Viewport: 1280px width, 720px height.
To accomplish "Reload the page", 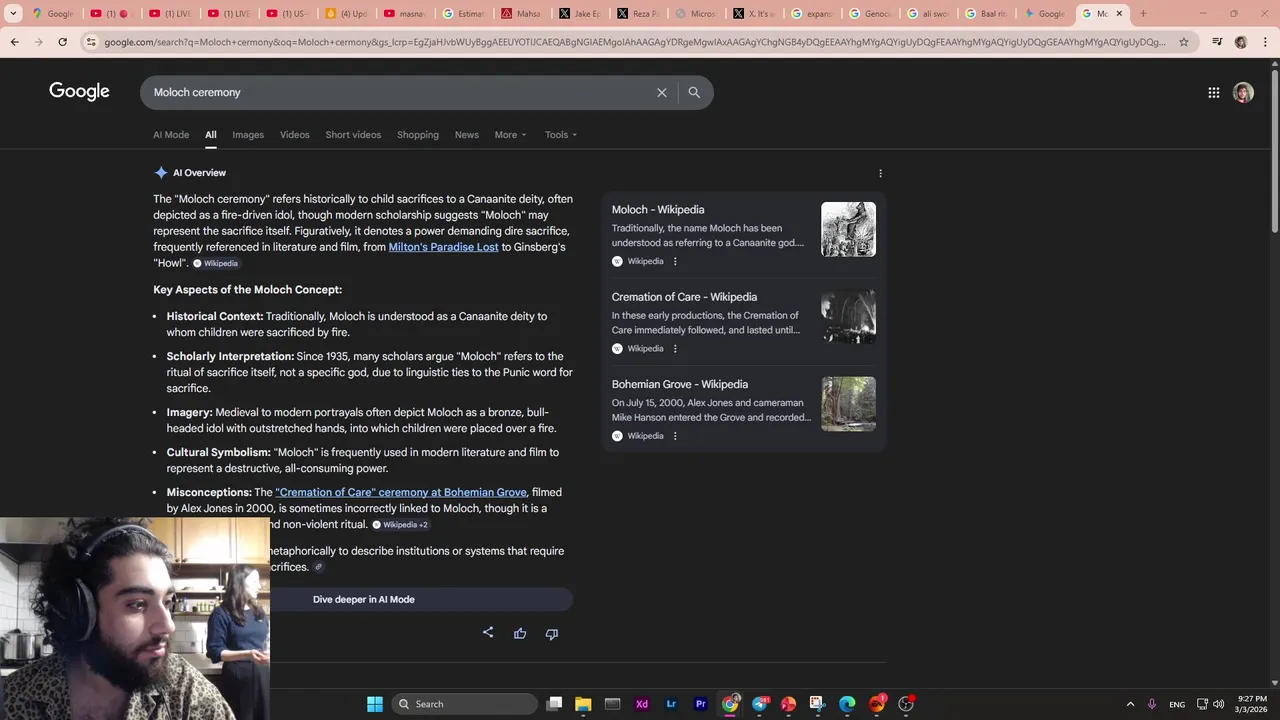I will 63,42.
